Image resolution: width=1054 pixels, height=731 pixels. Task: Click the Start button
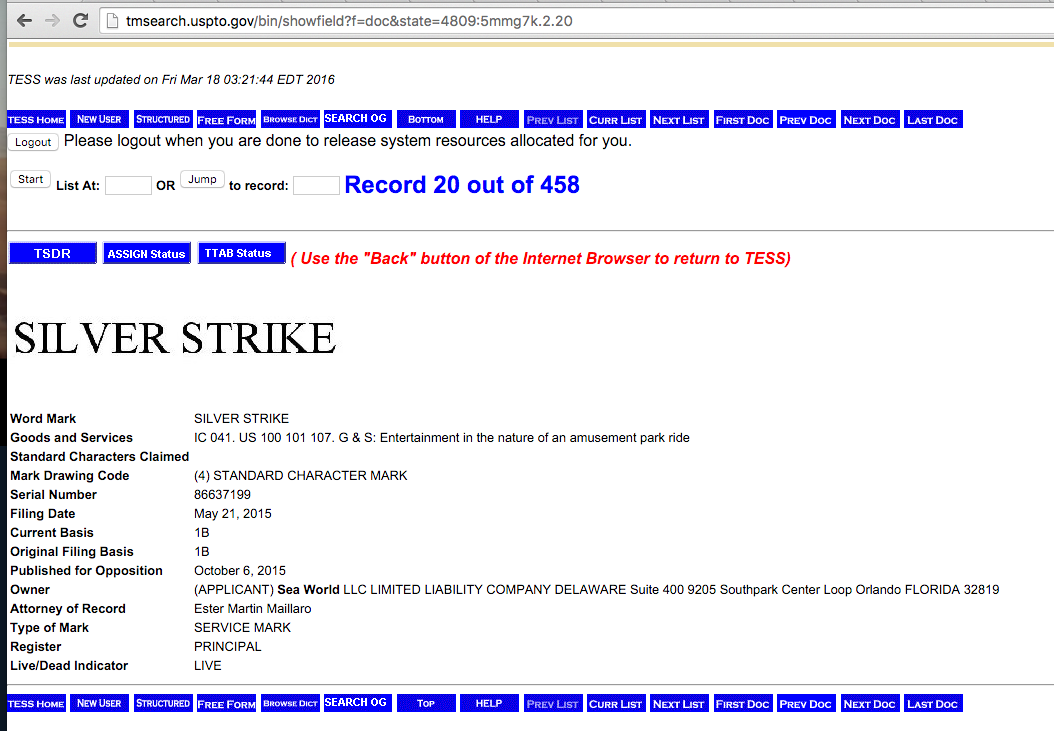(30, 179)
